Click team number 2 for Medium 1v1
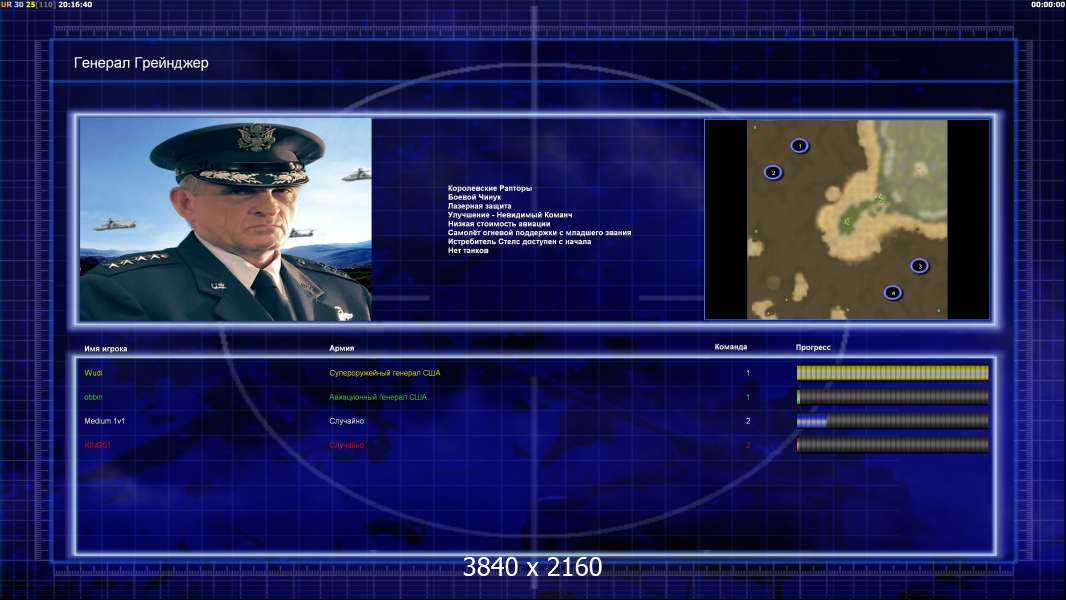This screenshot has height=600, width=1066. [x=748, y=421]
